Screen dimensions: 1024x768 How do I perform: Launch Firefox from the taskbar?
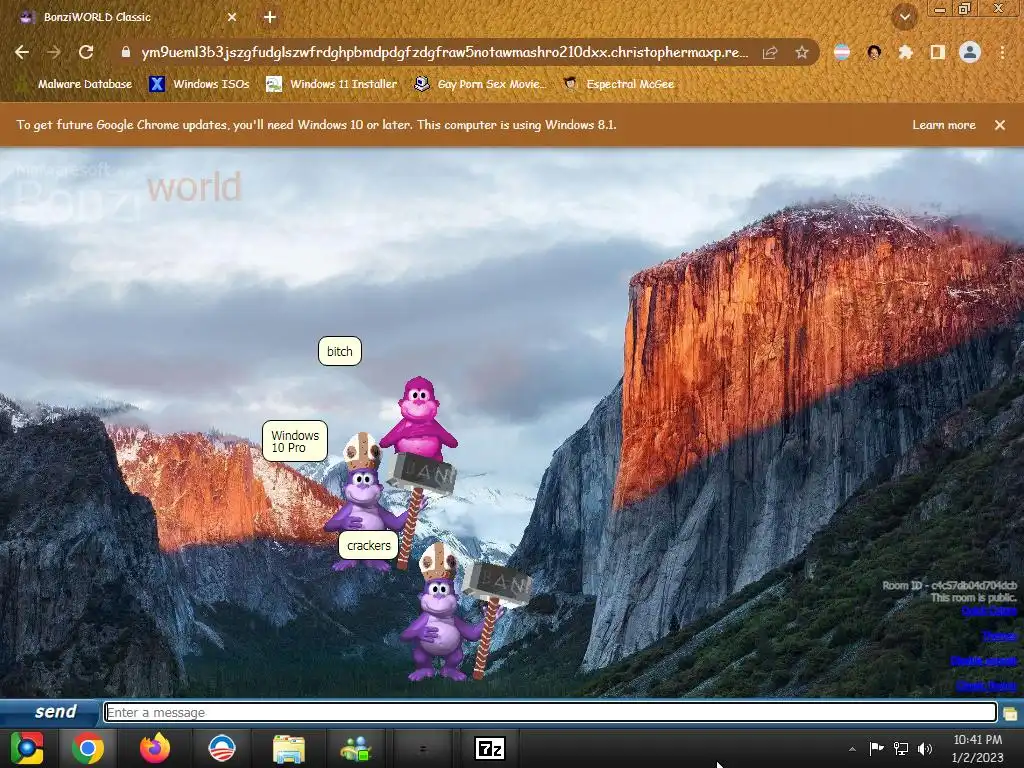(155, 748)
